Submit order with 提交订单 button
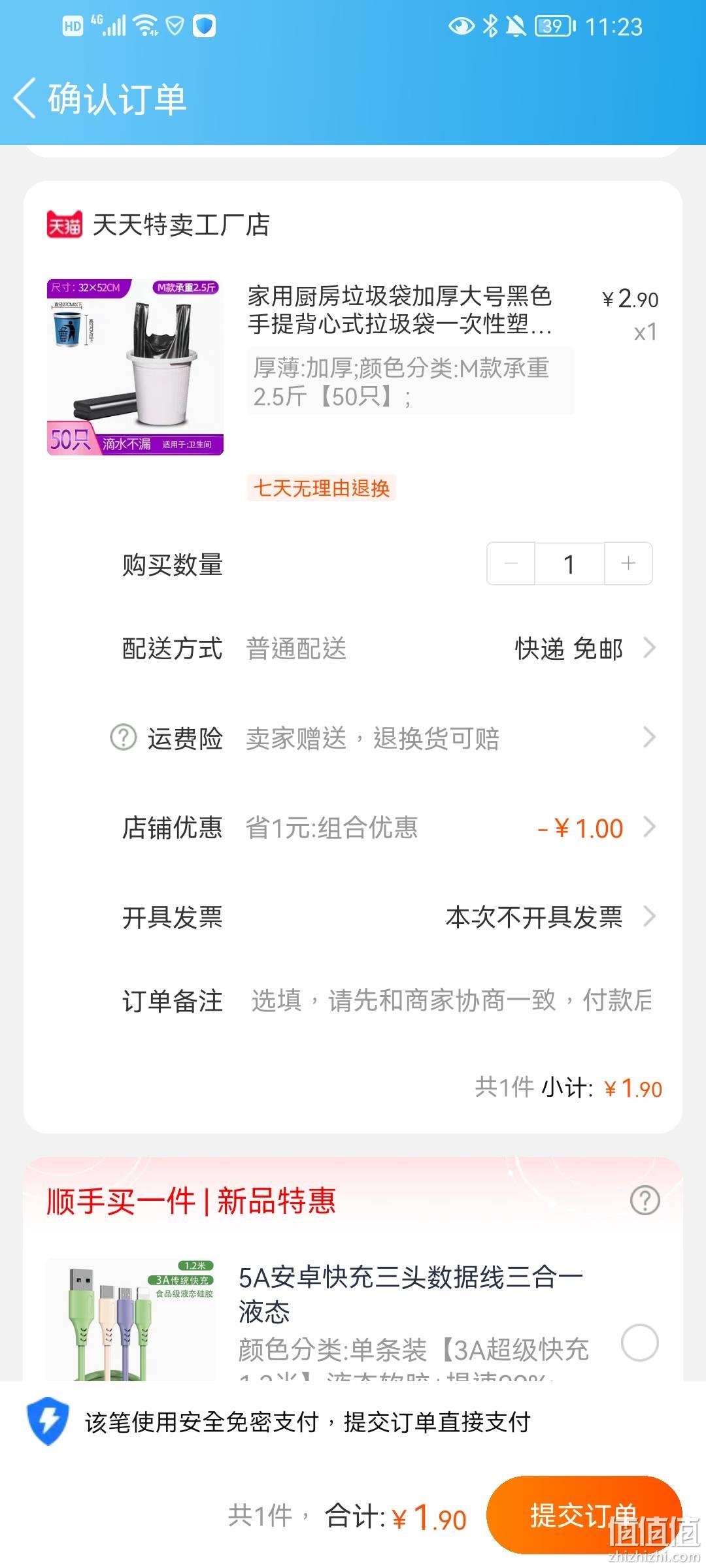Viewport: 706px width, 1568px height. tap(584, 1515)
